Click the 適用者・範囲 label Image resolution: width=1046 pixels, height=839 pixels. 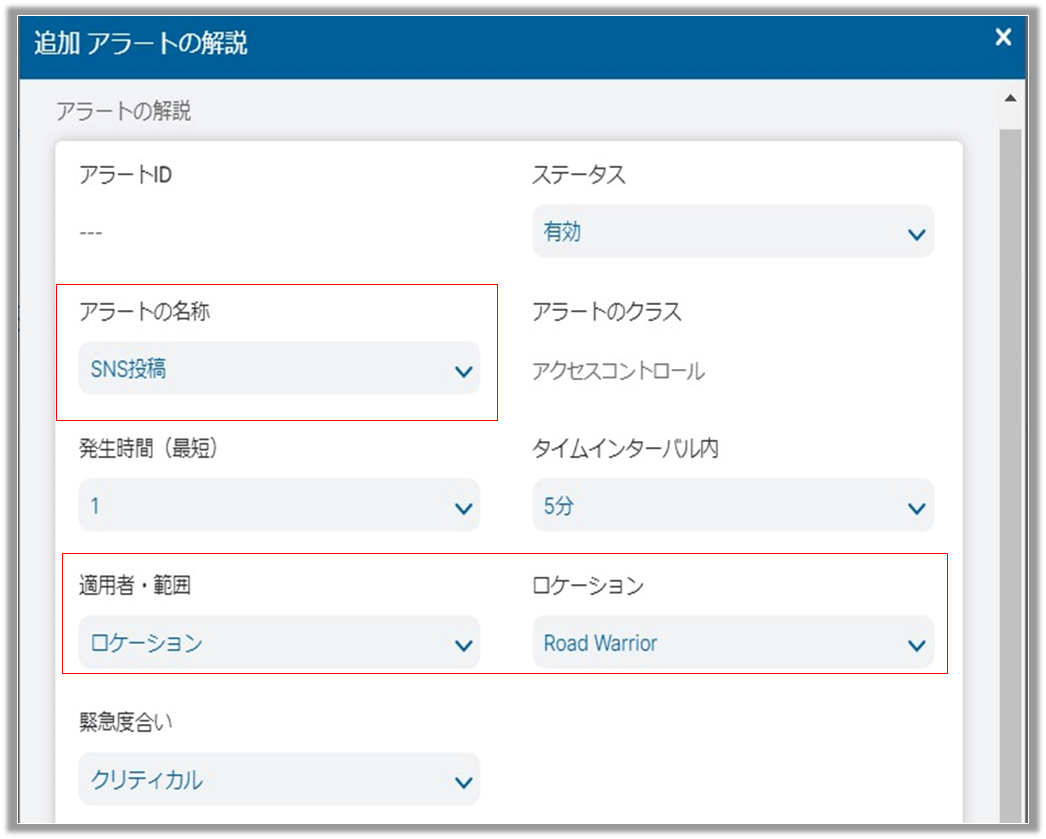(x=135, y=585)
